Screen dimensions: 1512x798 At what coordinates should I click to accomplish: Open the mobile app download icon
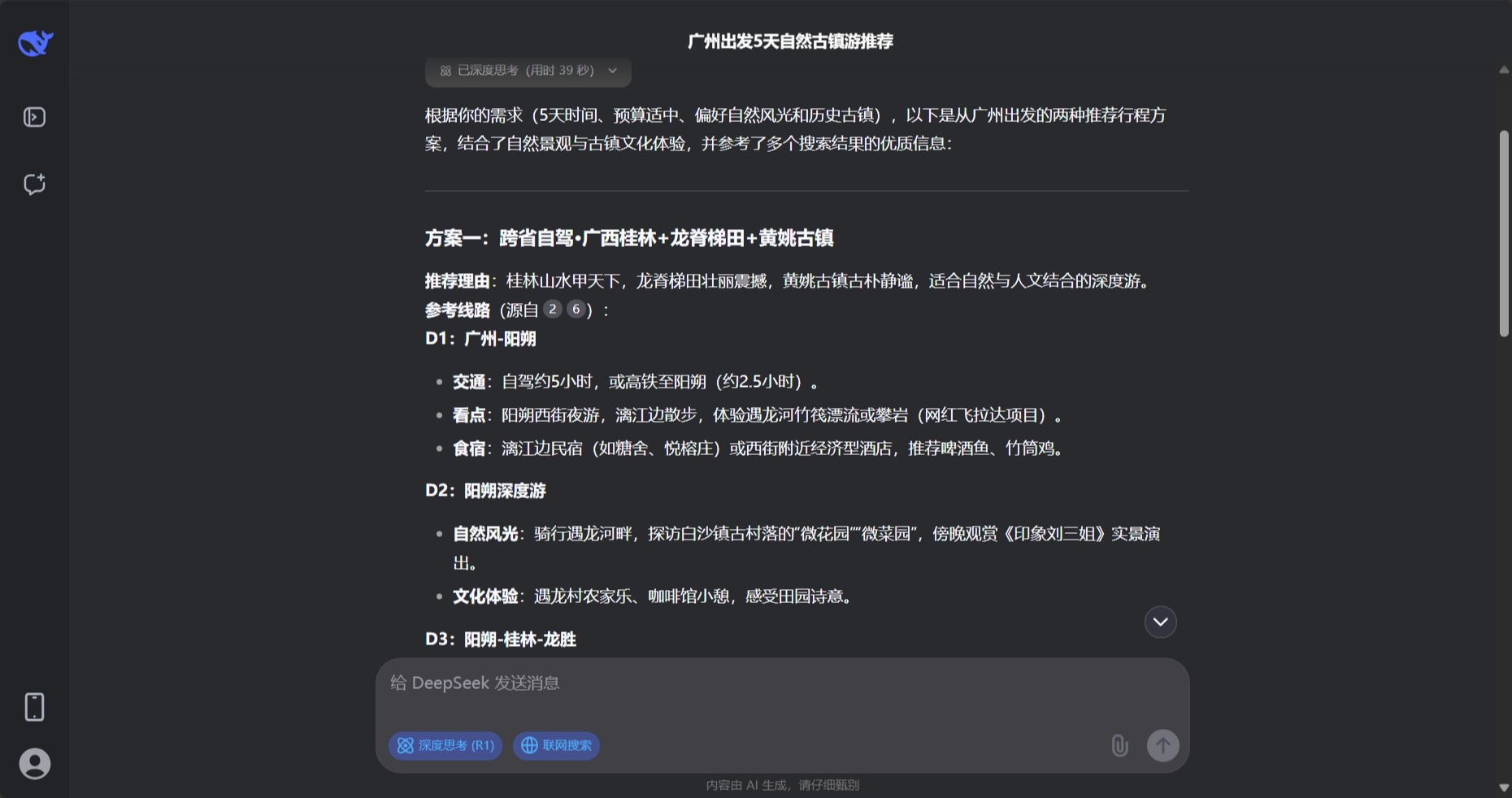tap(34, 707)
